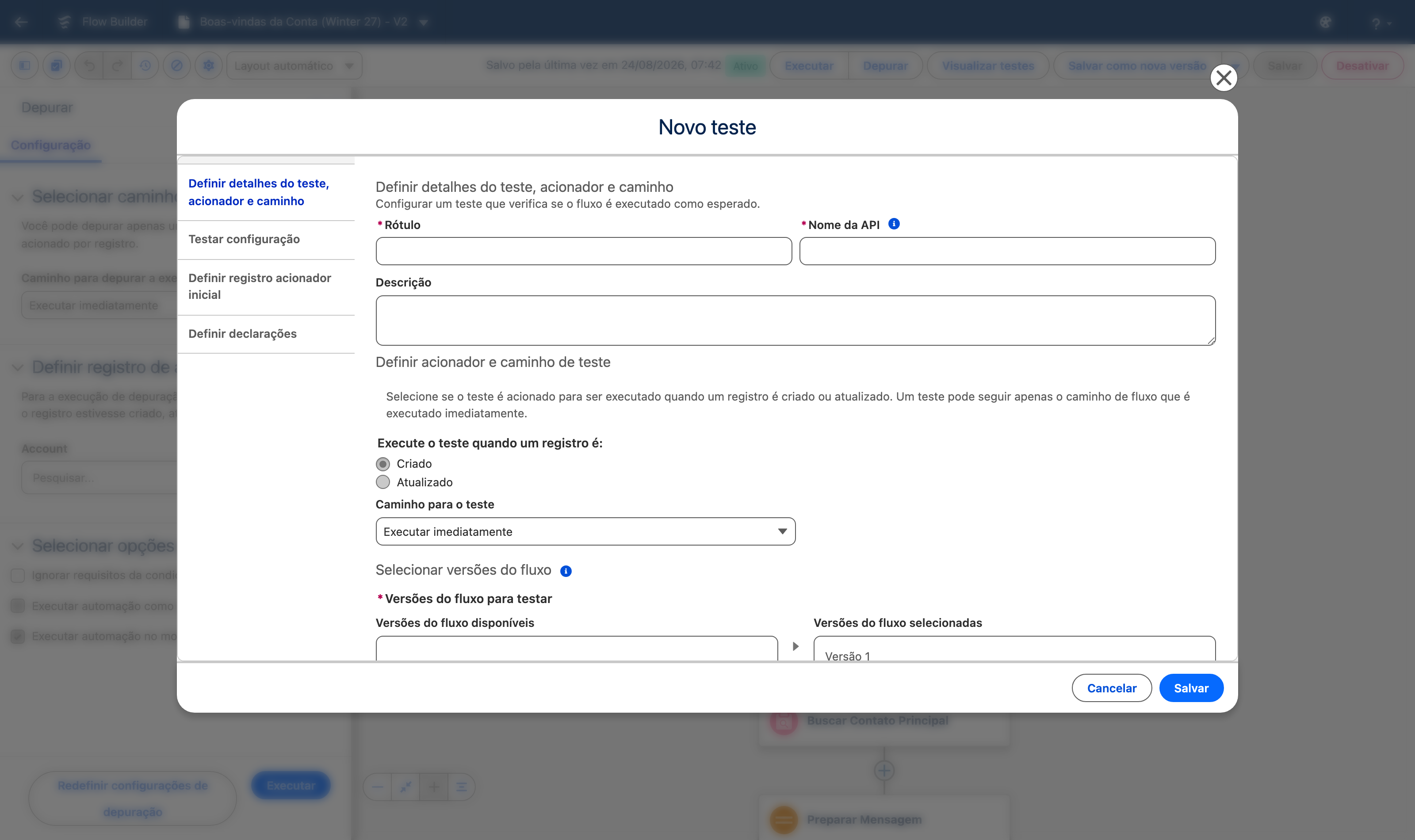Click Executar button in debug panel
Screen dimensions: 1415x840
click(x=291, y=786)
